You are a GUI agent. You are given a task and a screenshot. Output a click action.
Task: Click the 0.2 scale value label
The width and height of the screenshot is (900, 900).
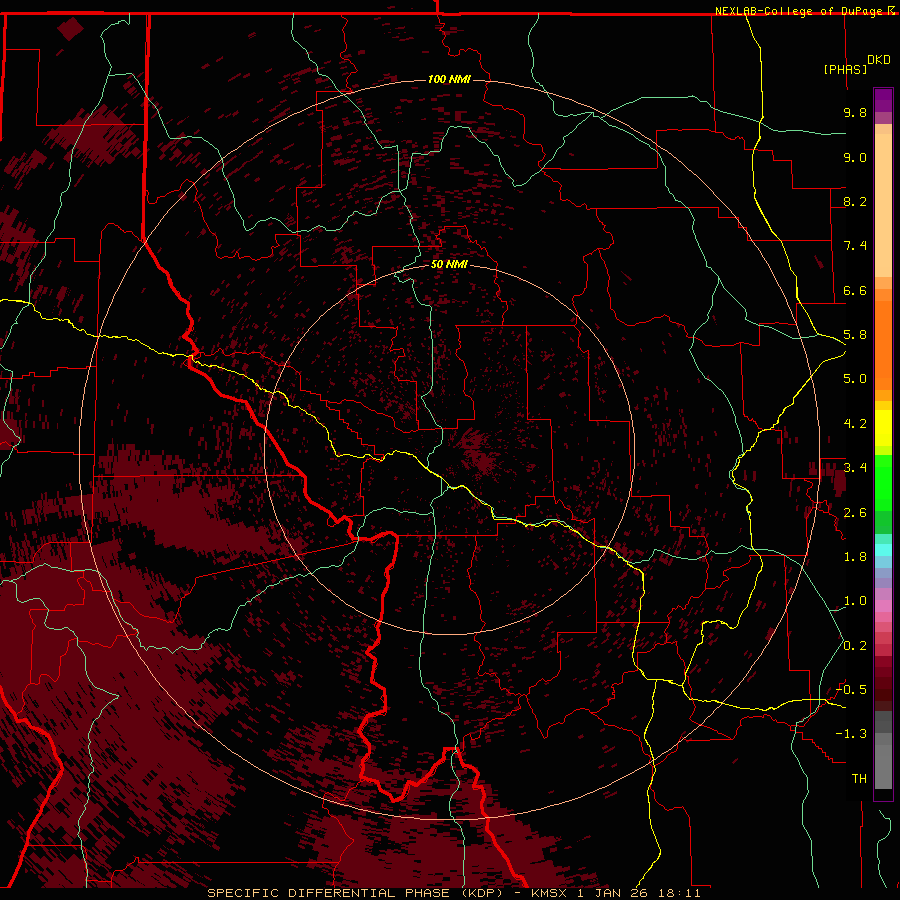coord(855,646)
